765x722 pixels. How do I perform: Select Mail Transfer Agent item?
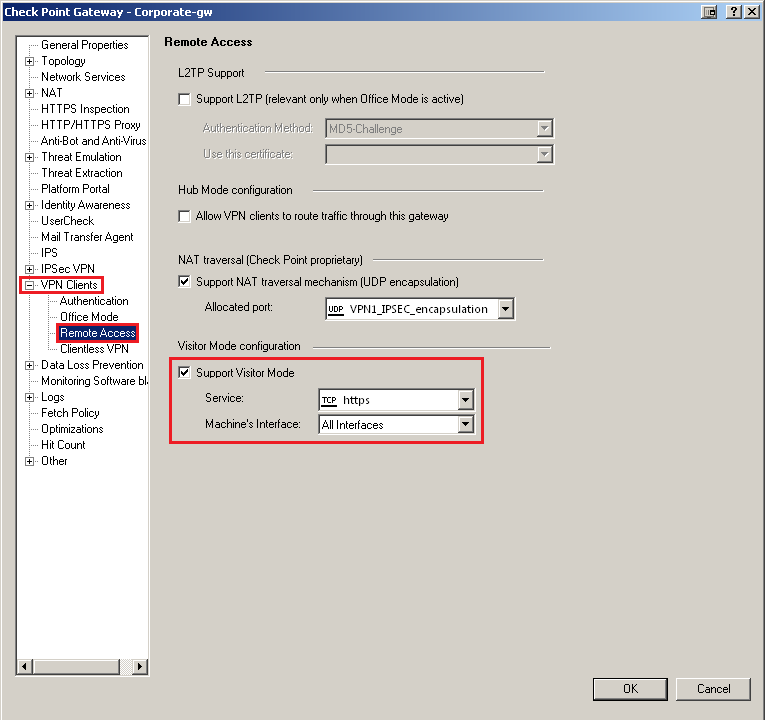[x=87, y=237]
